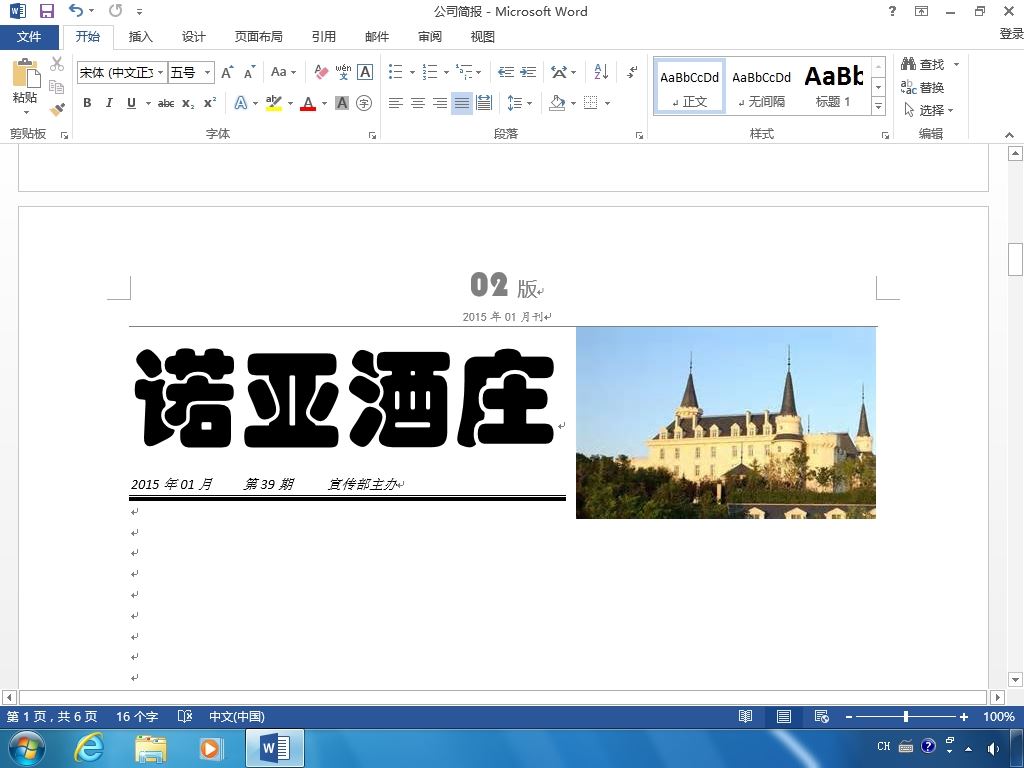The image size is (1024, 768).
Task: Click the Cut scissors icon
Action: pyautogui.click(x=57, y=65)
